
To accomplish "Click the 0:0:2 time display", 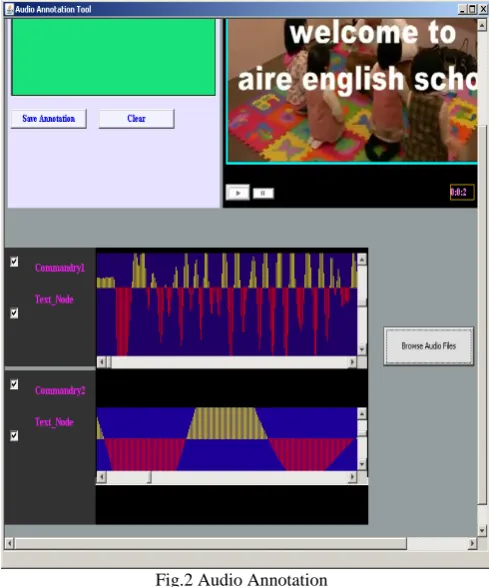I will (462, 192).
